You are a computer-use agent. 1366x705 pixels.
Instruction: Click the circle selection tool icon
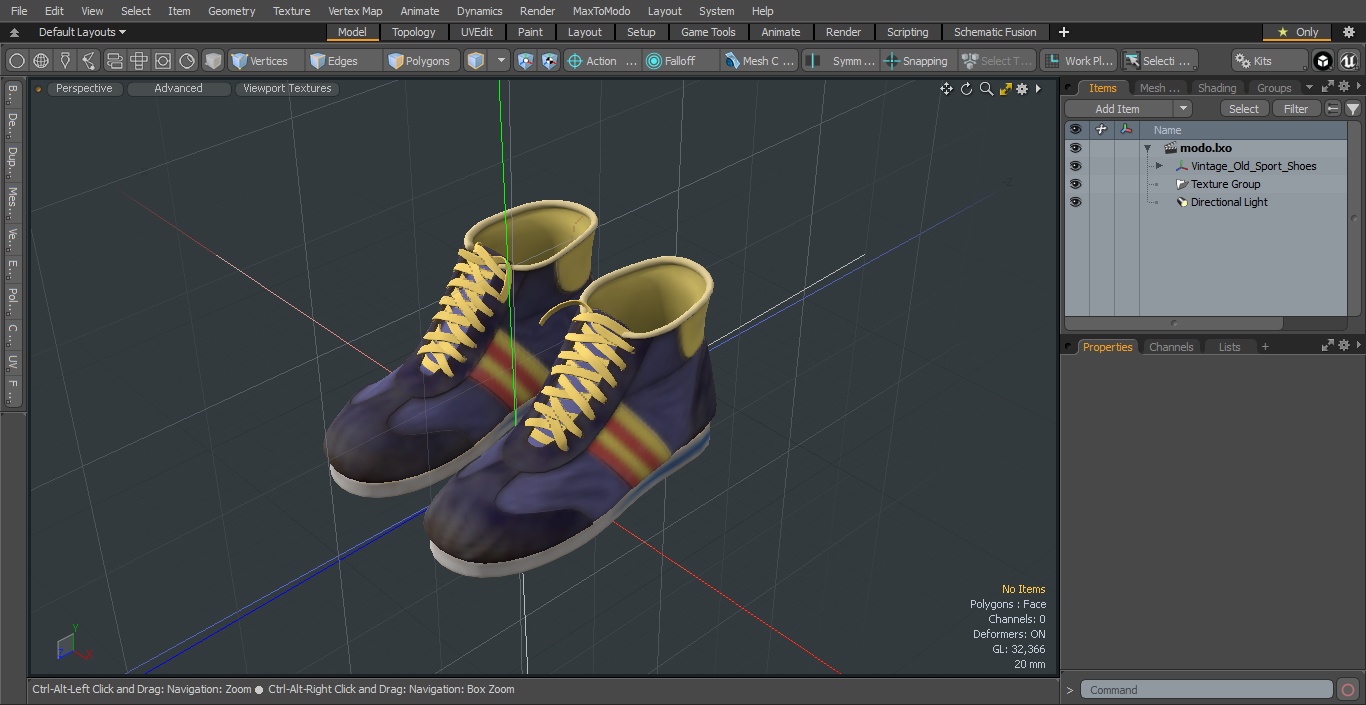click(16, 61)
